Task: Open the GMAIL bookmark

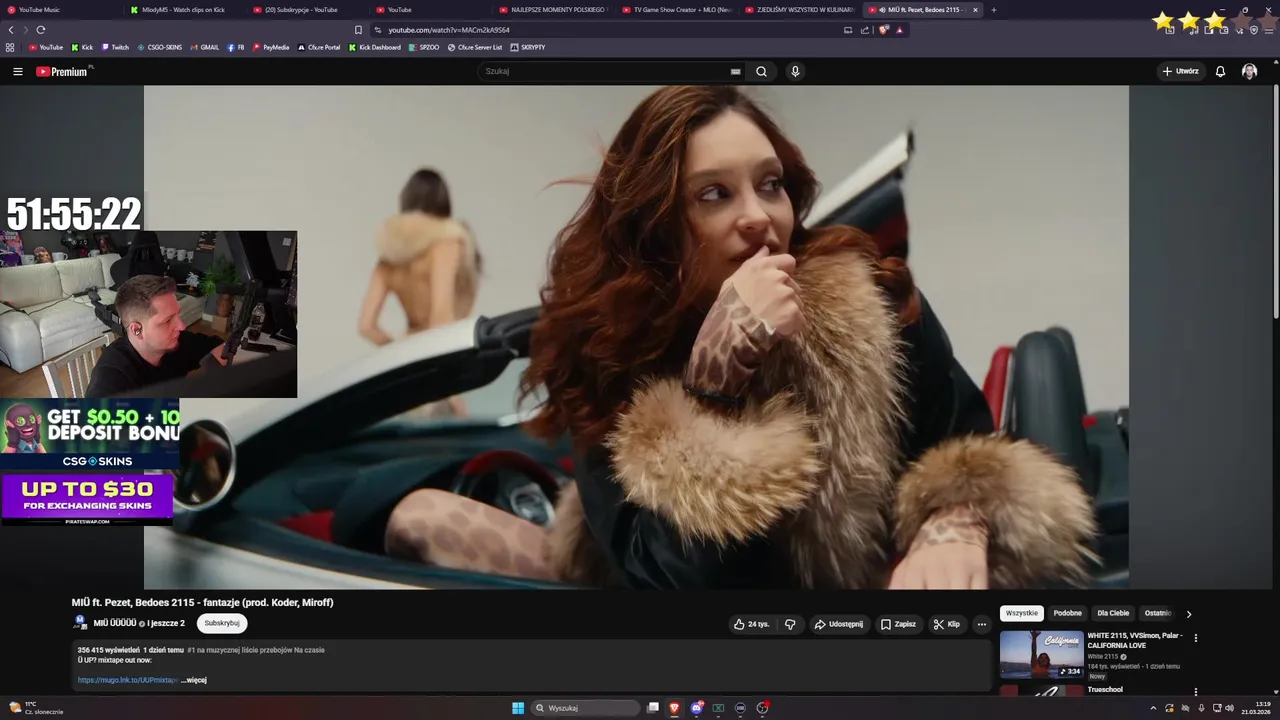Action: [x=204, y=47]
